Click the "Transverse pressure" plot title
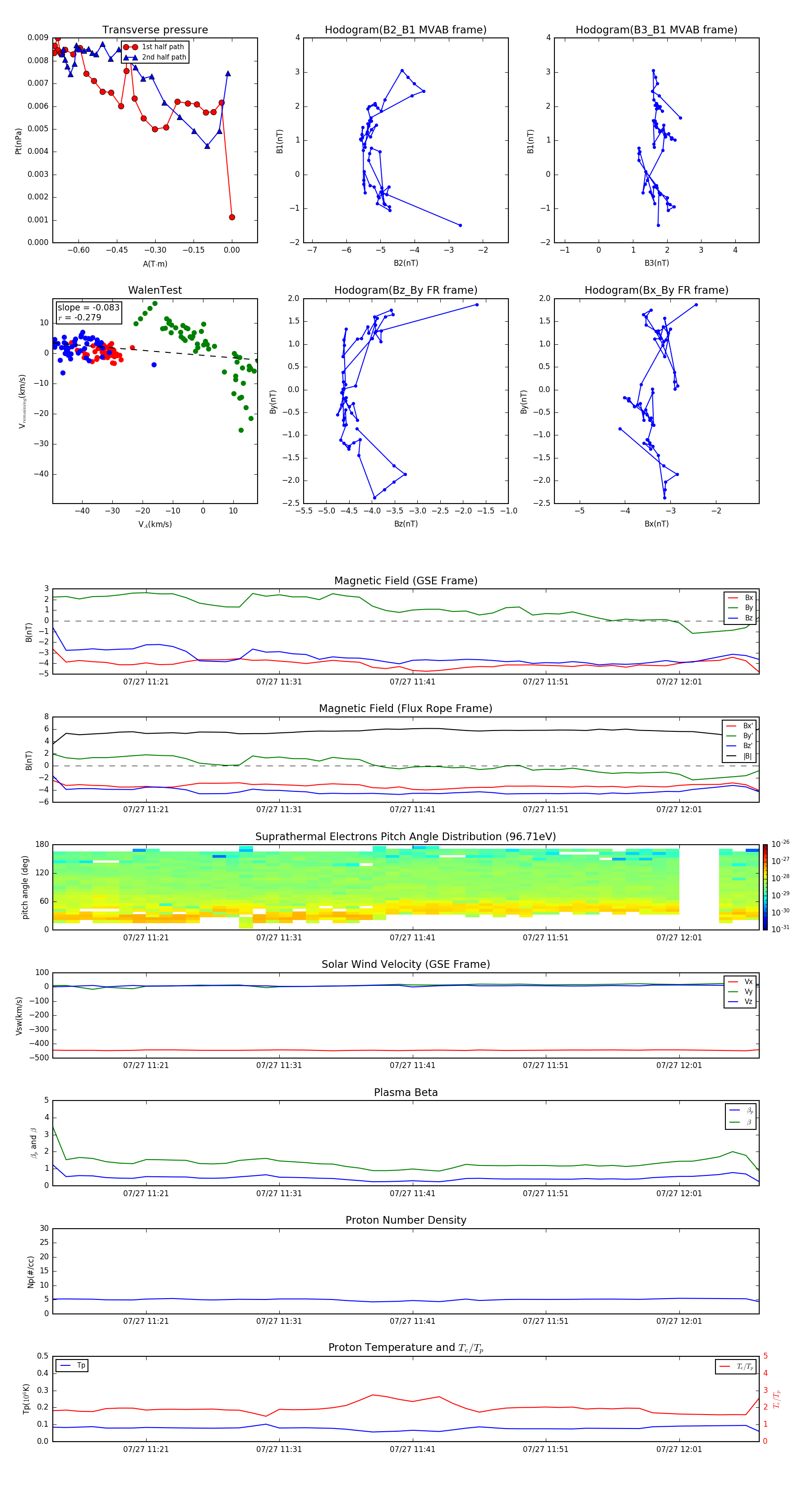Image resolution: width=812 pixels, height=1489 pixels. point(155,30)
